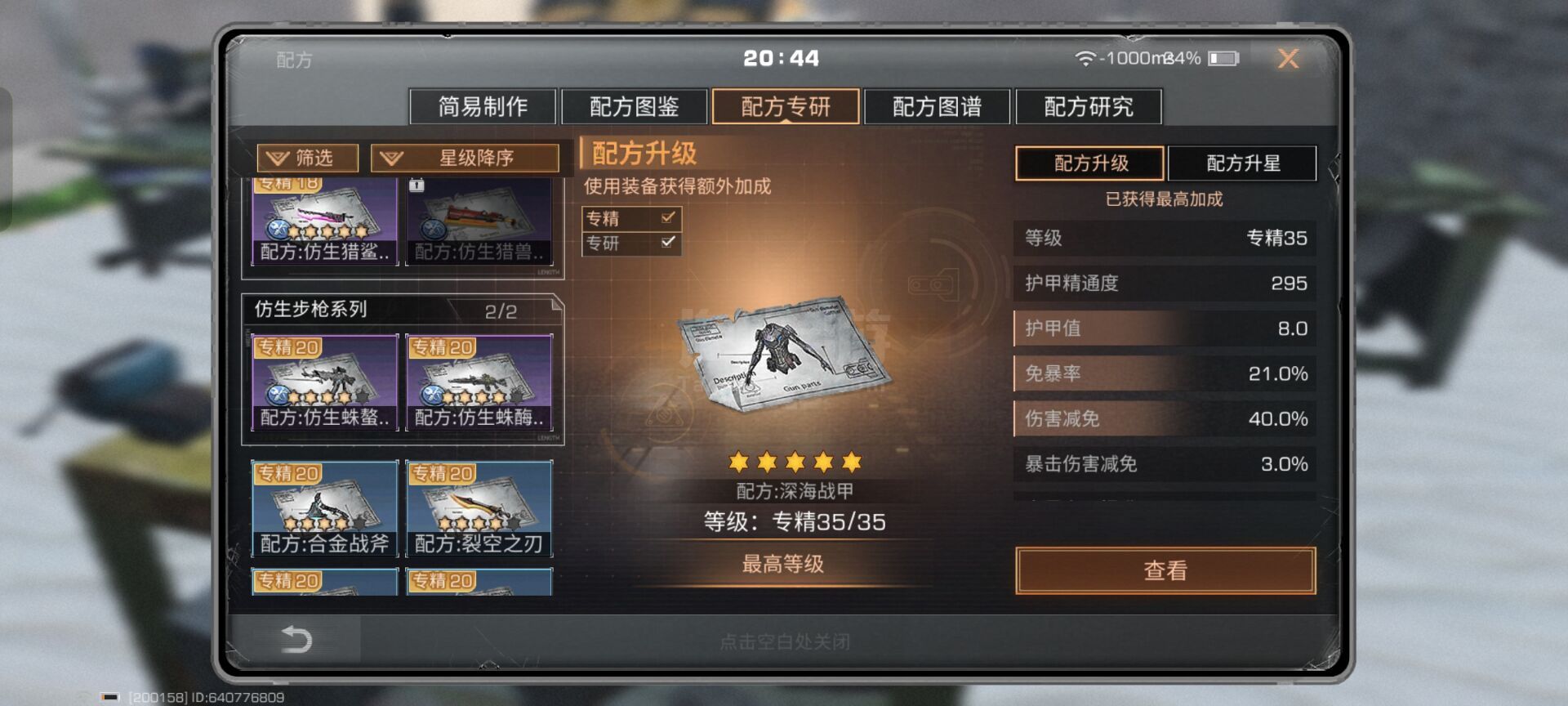Screen dimensions: 1568x706
Task: Open the 星级降序 sort dropdown
Action: point(465,158)
